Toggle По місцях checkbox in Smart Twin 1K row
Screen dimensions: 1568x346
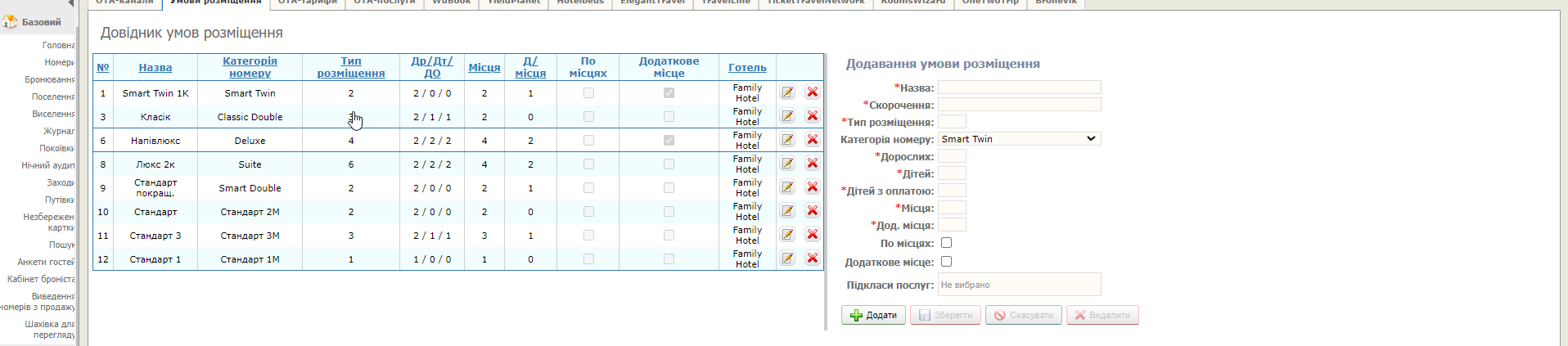pyautogui.click(x=588, y=93)
